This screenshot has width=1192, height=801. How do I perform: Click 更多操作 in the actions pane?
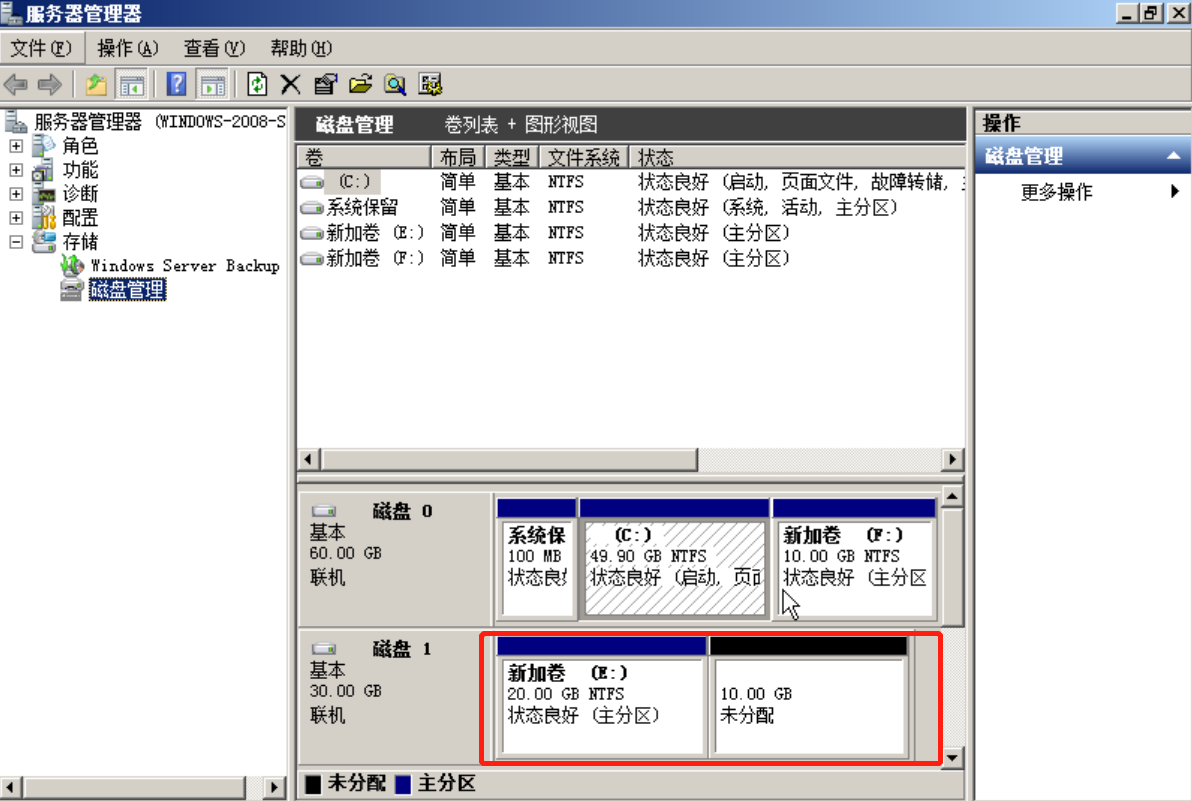(1057, 192)
